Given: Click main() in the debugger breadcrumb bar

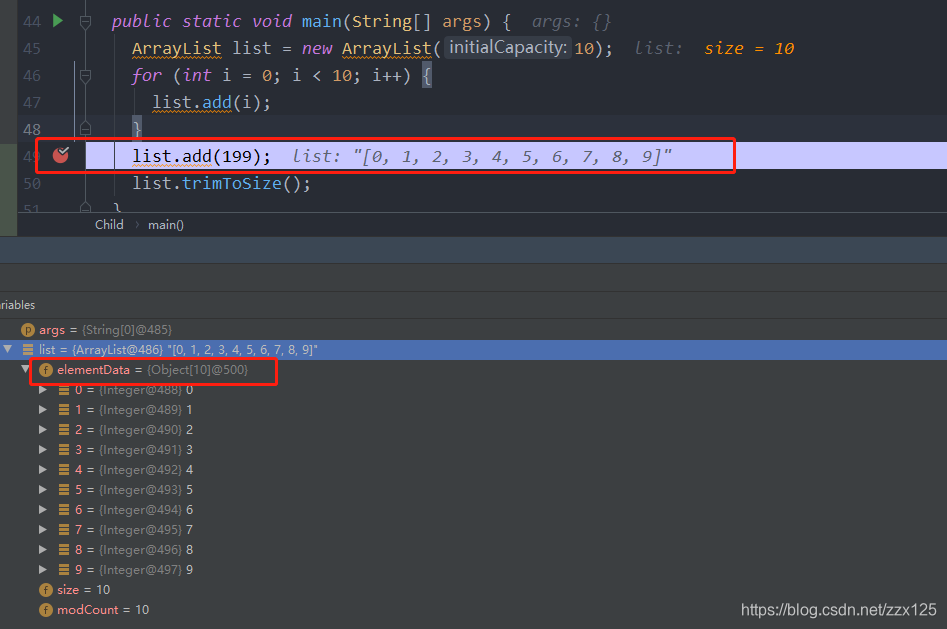Looking at the screenshot, I should click(x=166, y=225).
